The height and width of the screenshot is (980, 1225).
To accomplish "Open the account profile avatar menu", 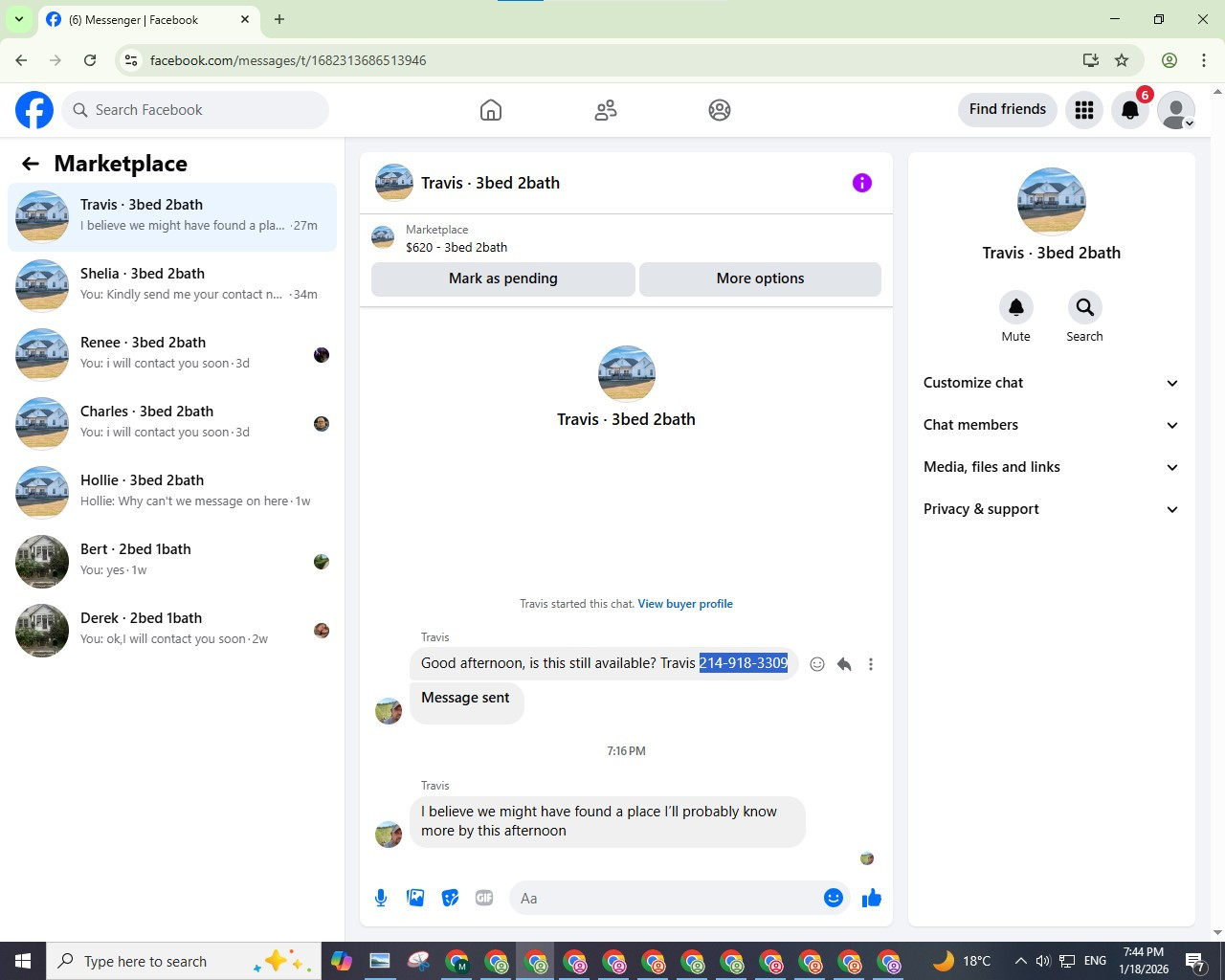I will 1176,110.
